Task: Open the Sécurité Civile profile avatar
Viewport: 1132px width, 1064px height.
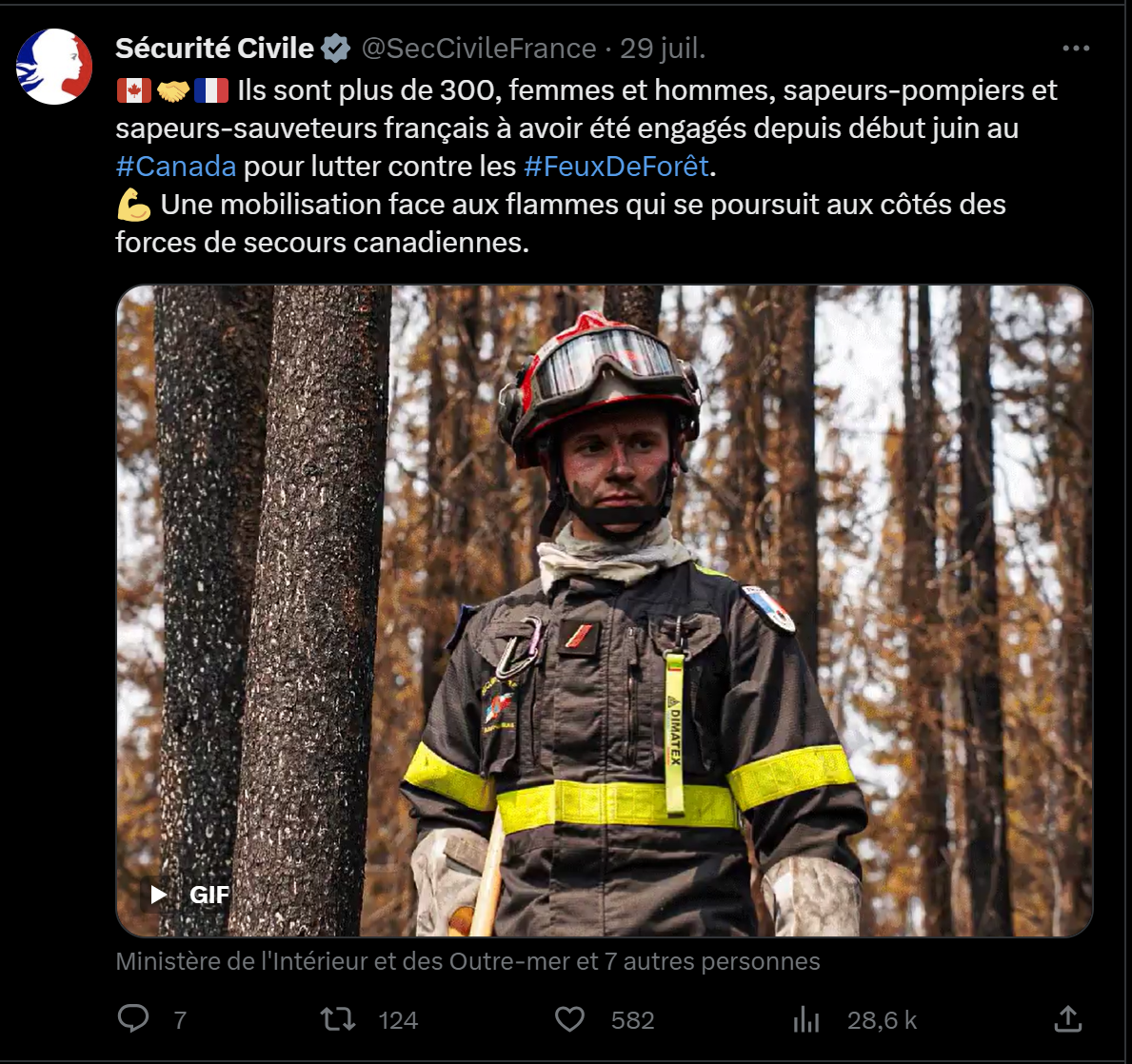Action: [x=54, y=67]
